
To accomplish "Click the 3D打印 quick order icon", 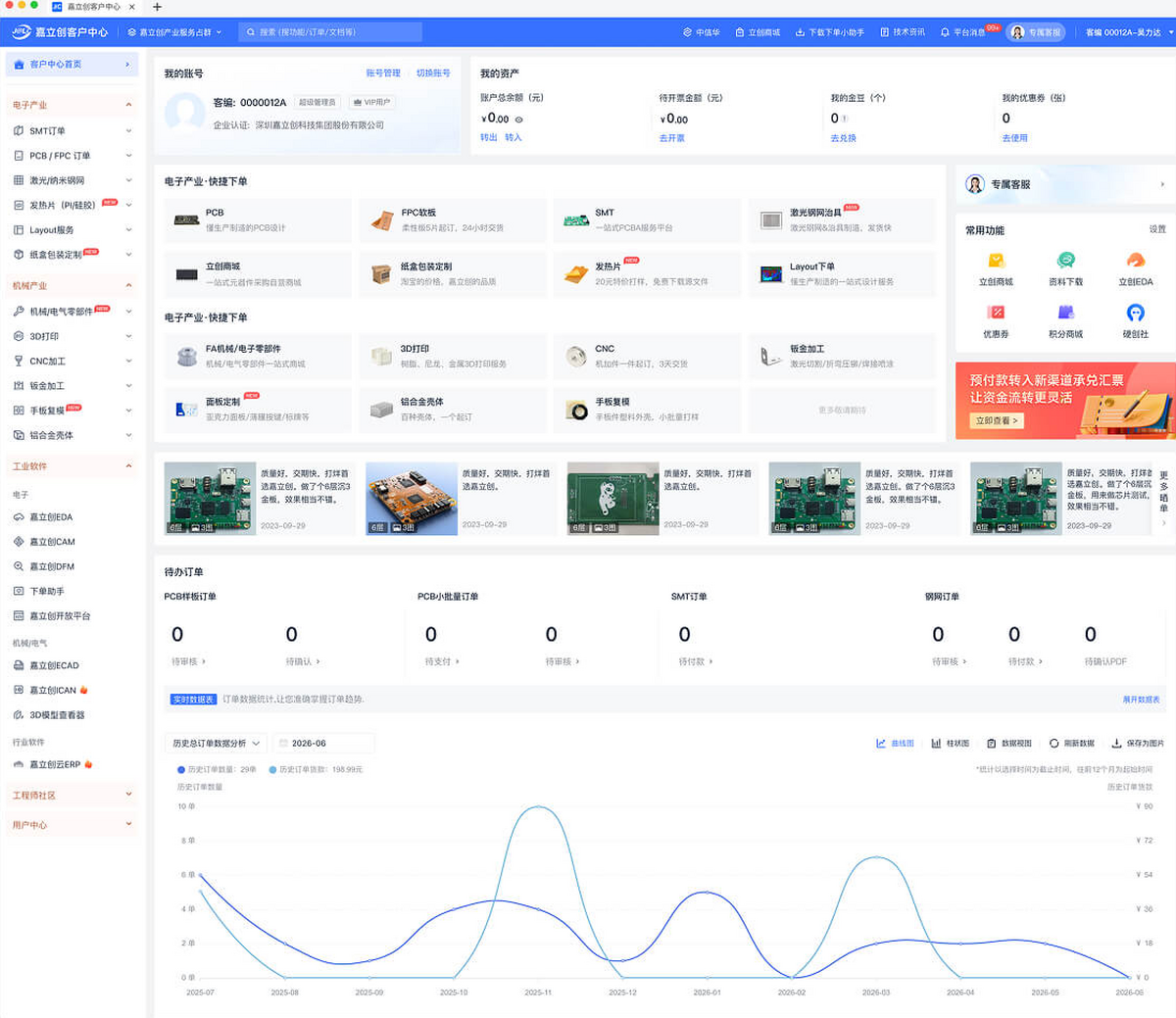I will (381, 357).
